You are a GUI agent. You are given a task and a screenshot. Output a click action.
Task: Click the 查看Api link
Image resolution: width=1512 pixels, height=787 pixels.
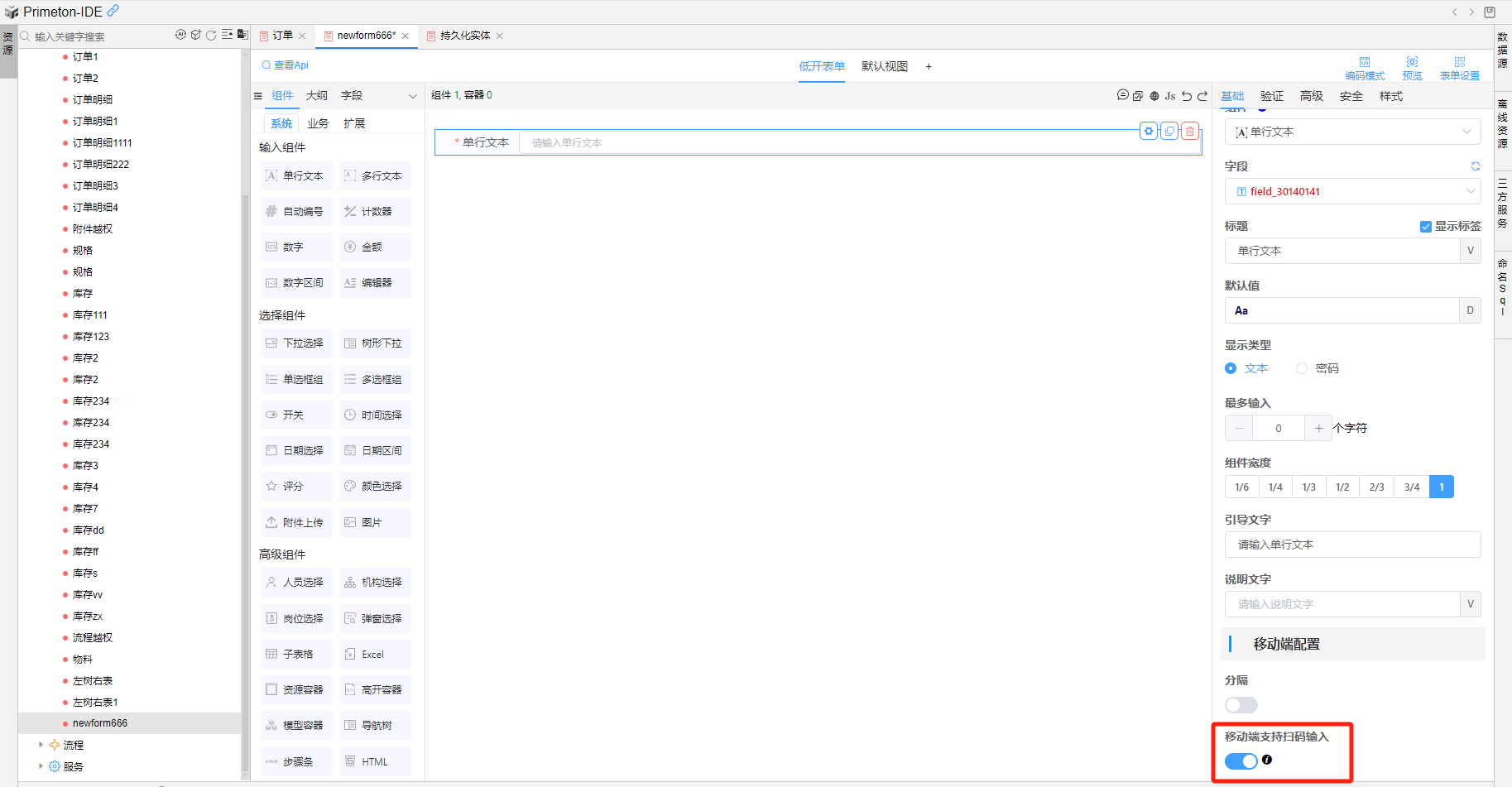pos(286,65)
